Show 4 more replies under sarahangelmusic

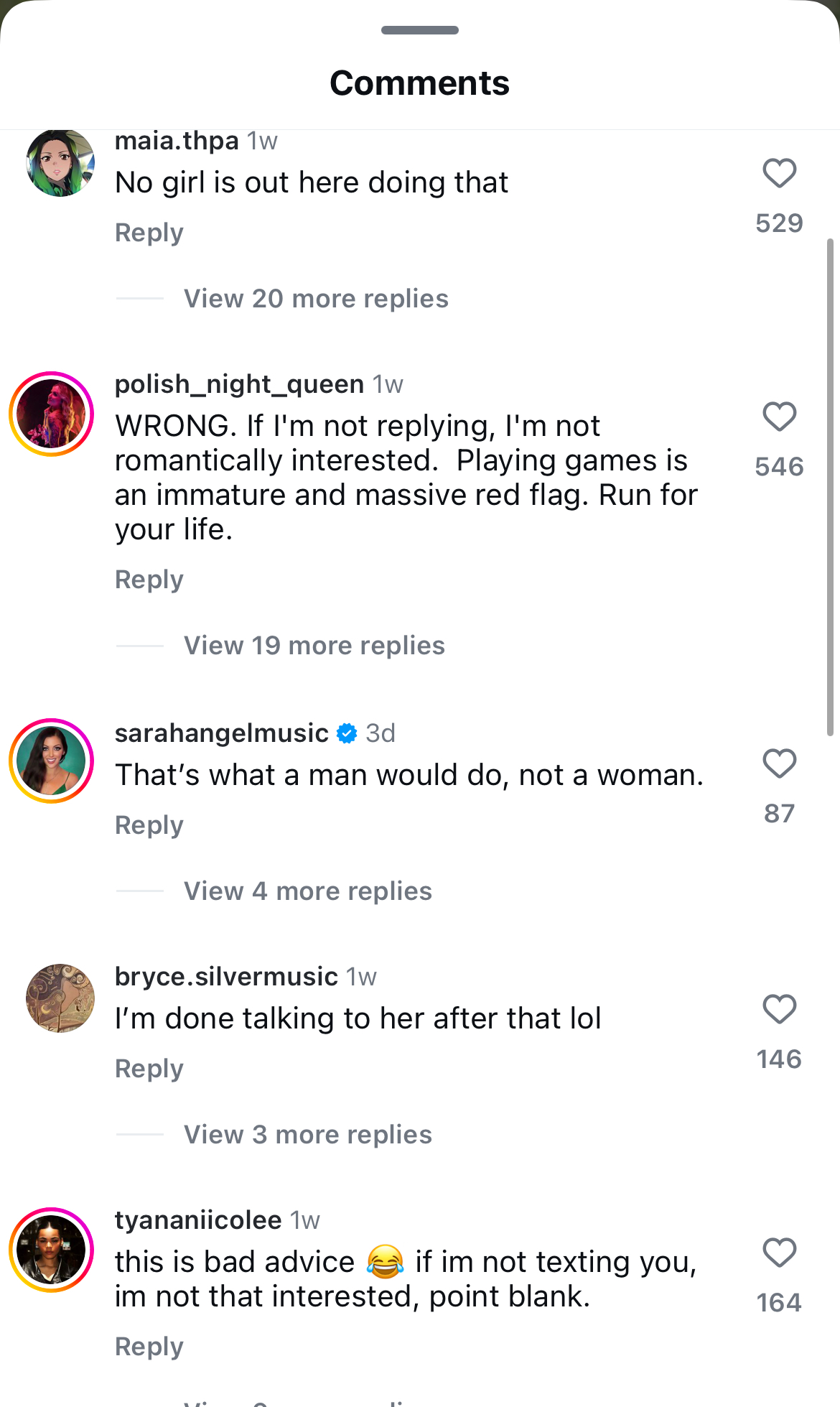tap(308, 891)
